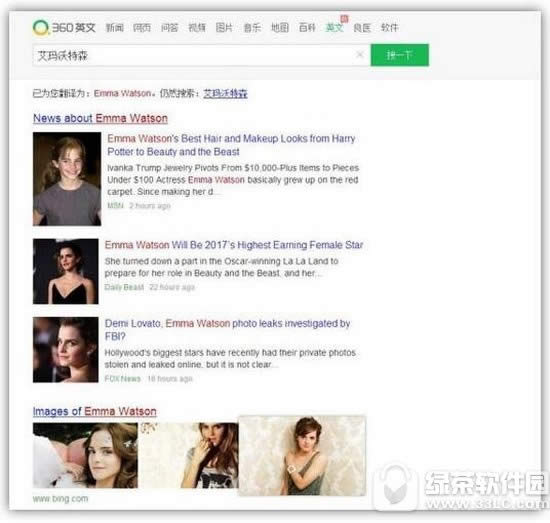
Task: Select the 视频 tab
Action: (197, 28)
